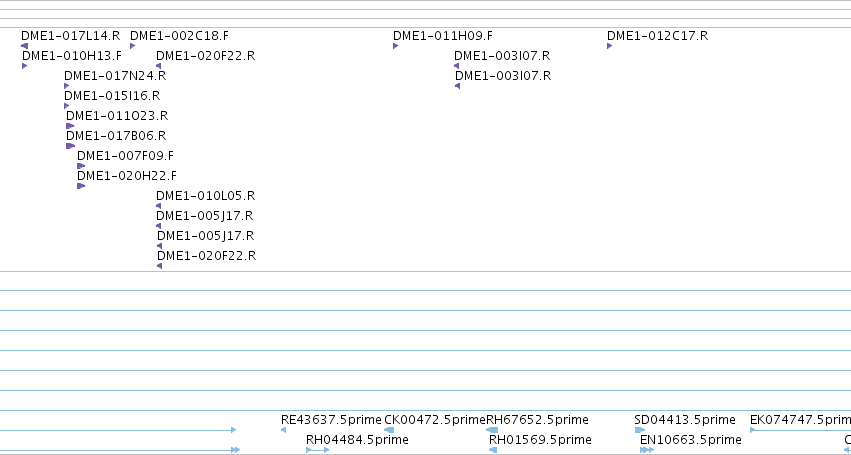
Task: Select the EN10663.5prime EST label
Action: 690,440
